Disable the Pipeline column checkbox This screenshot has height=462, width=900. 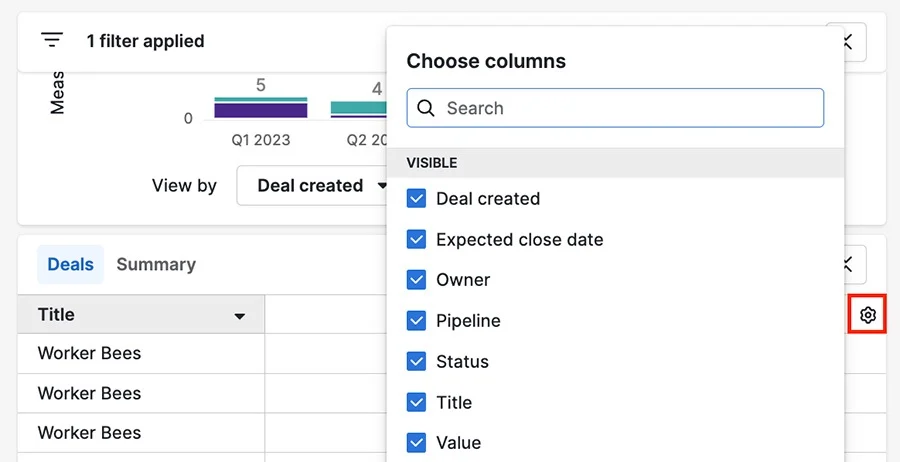point(416,320)
